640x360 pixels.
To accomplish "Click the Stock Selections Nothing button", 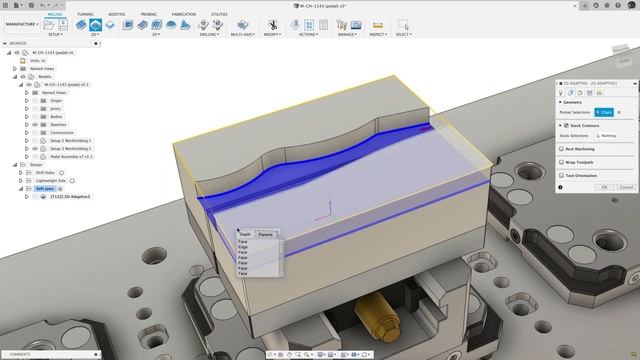I will (x=606, y=136).
